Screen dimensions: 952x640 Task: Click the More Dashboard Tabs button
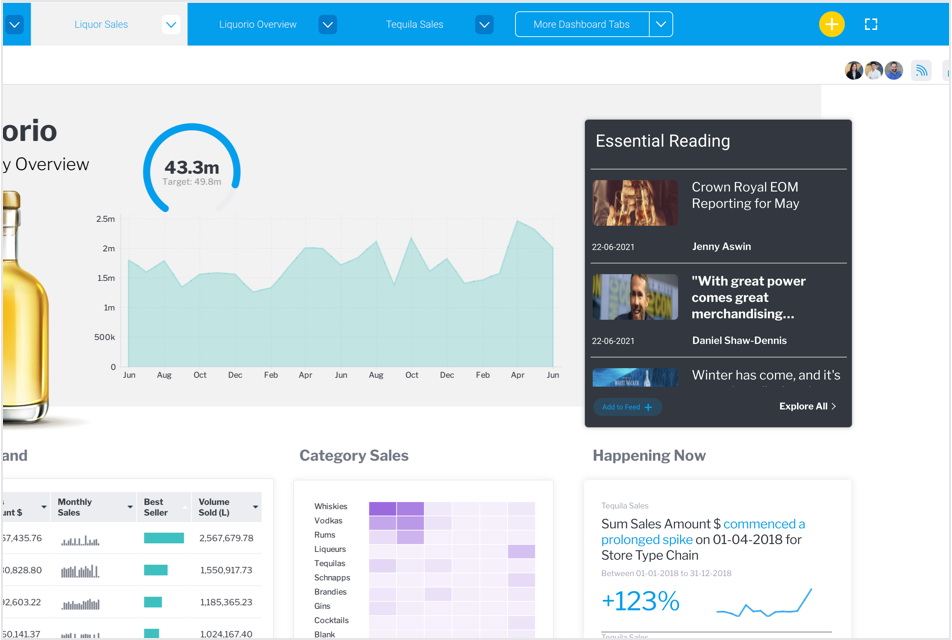[x=582, y=25]
